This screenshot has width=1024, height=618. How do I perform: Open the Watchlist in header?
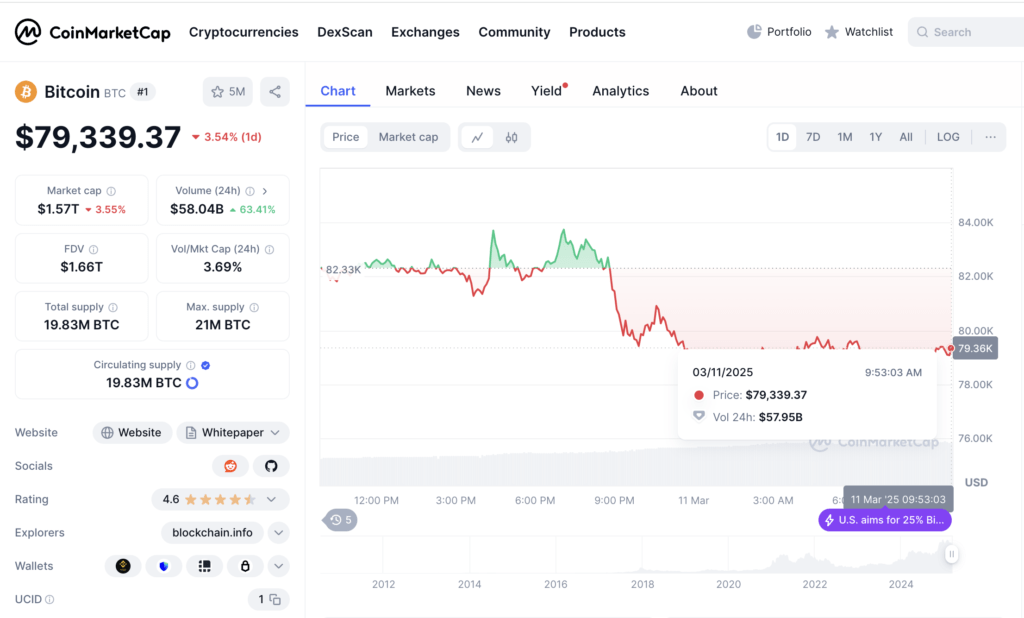click(x=859, y=32)
